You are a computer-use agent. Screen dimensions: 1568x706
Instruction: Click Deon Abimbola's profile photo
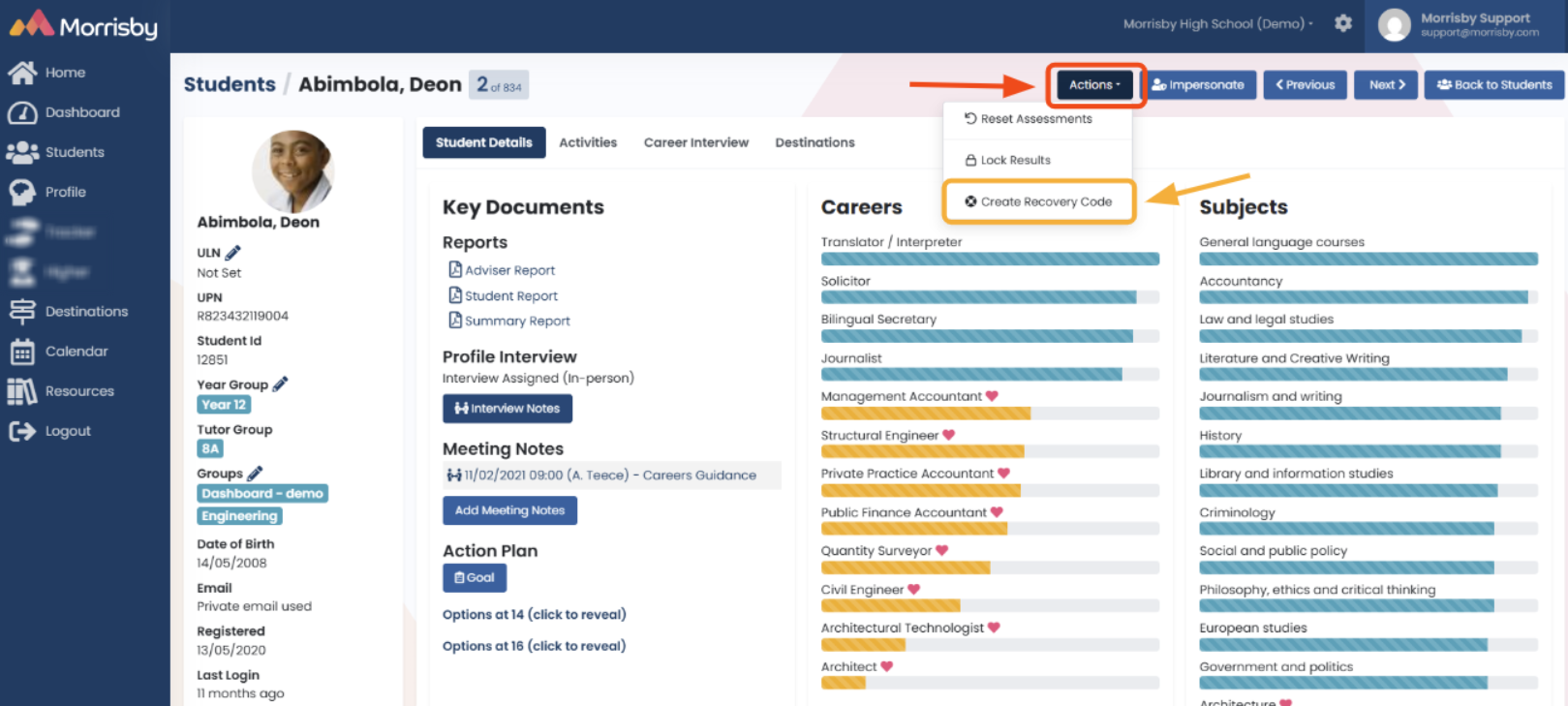pos(293,171)
